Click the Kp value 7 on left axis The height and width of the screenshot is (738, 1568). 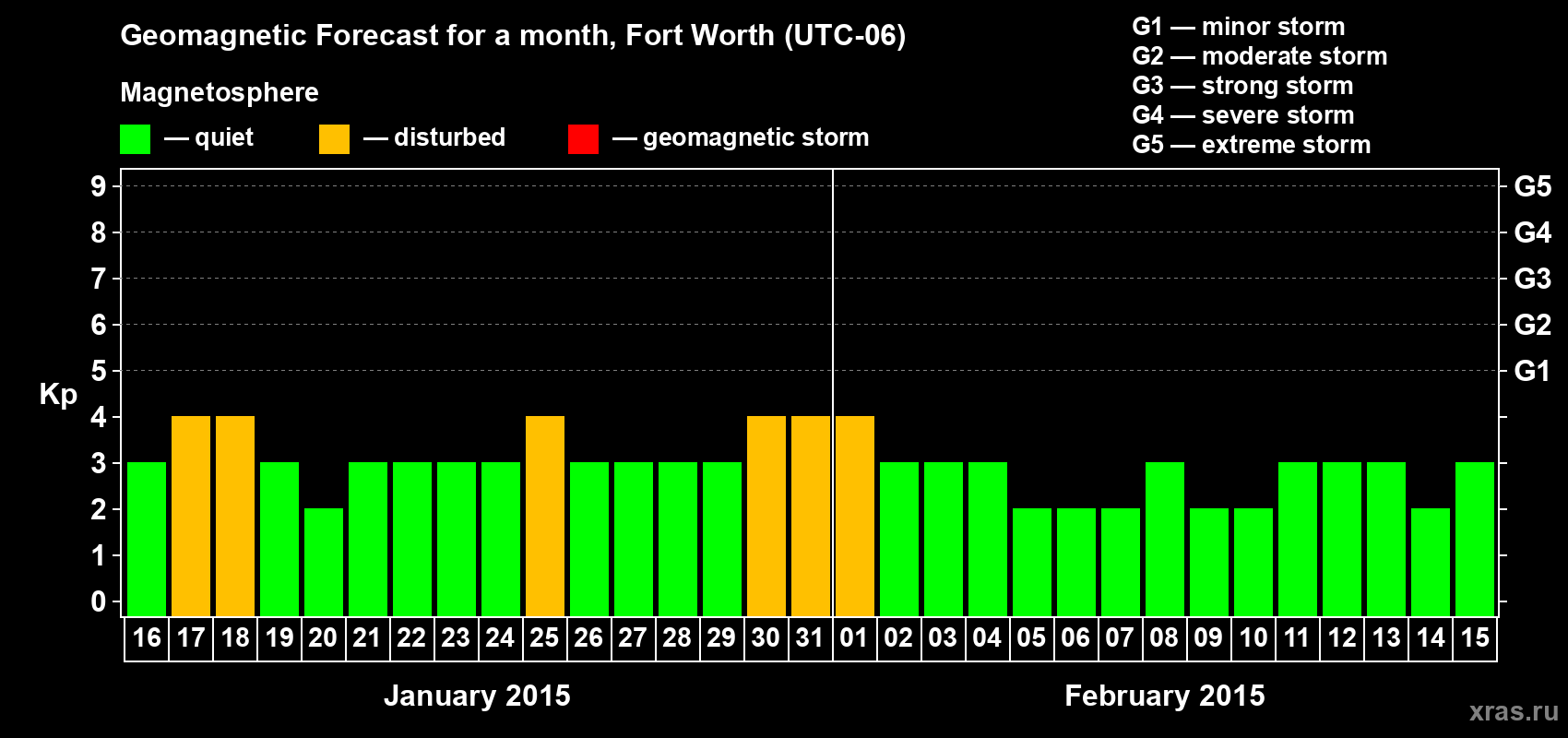99,279
